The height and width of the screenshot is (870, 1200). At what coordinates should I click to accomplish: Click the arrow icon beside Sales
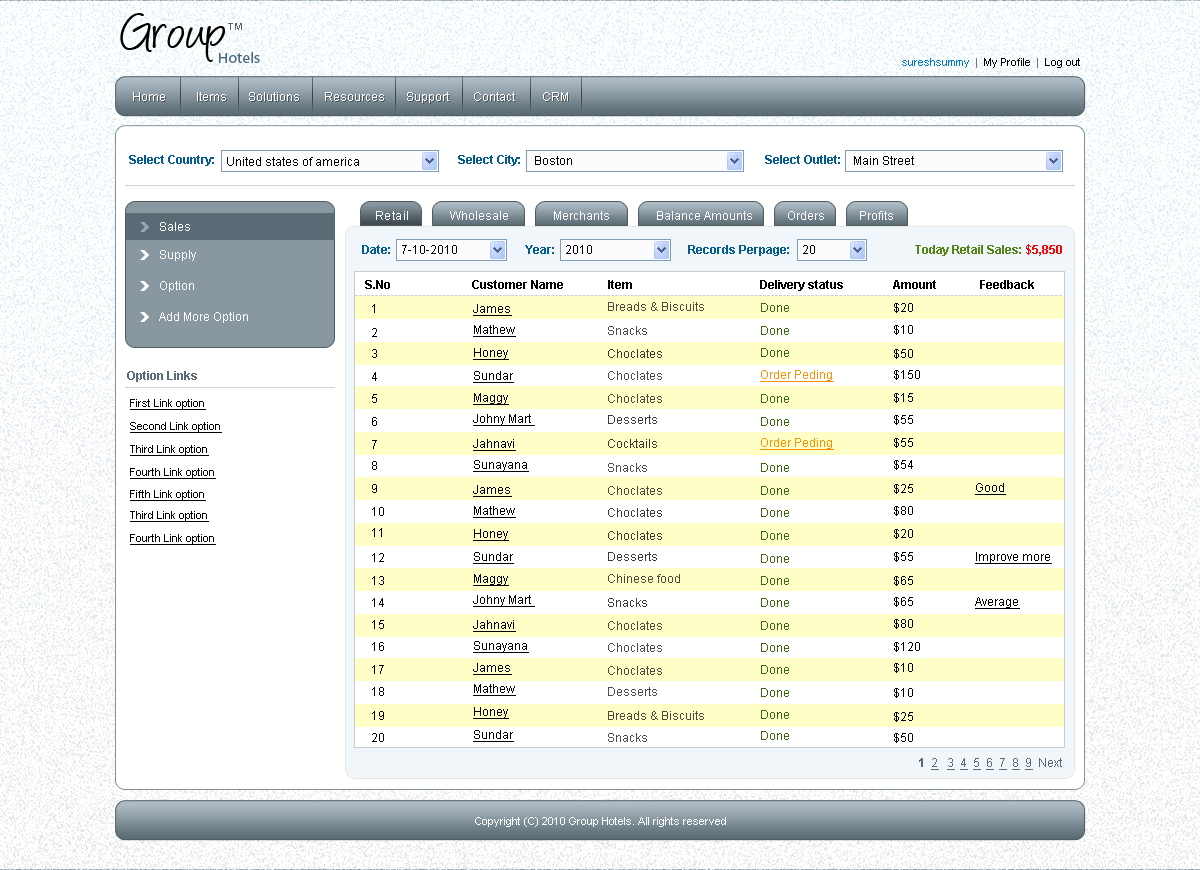[145, 227]
